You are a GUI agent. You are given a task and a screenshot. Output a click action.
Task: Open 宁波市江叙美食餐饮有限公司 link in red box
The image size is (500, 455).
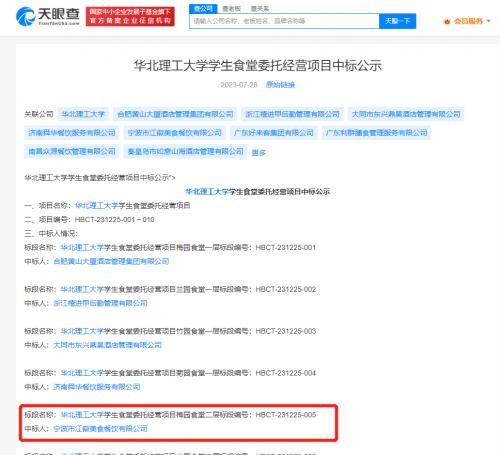pyautogui.click(x=100, y=428)
